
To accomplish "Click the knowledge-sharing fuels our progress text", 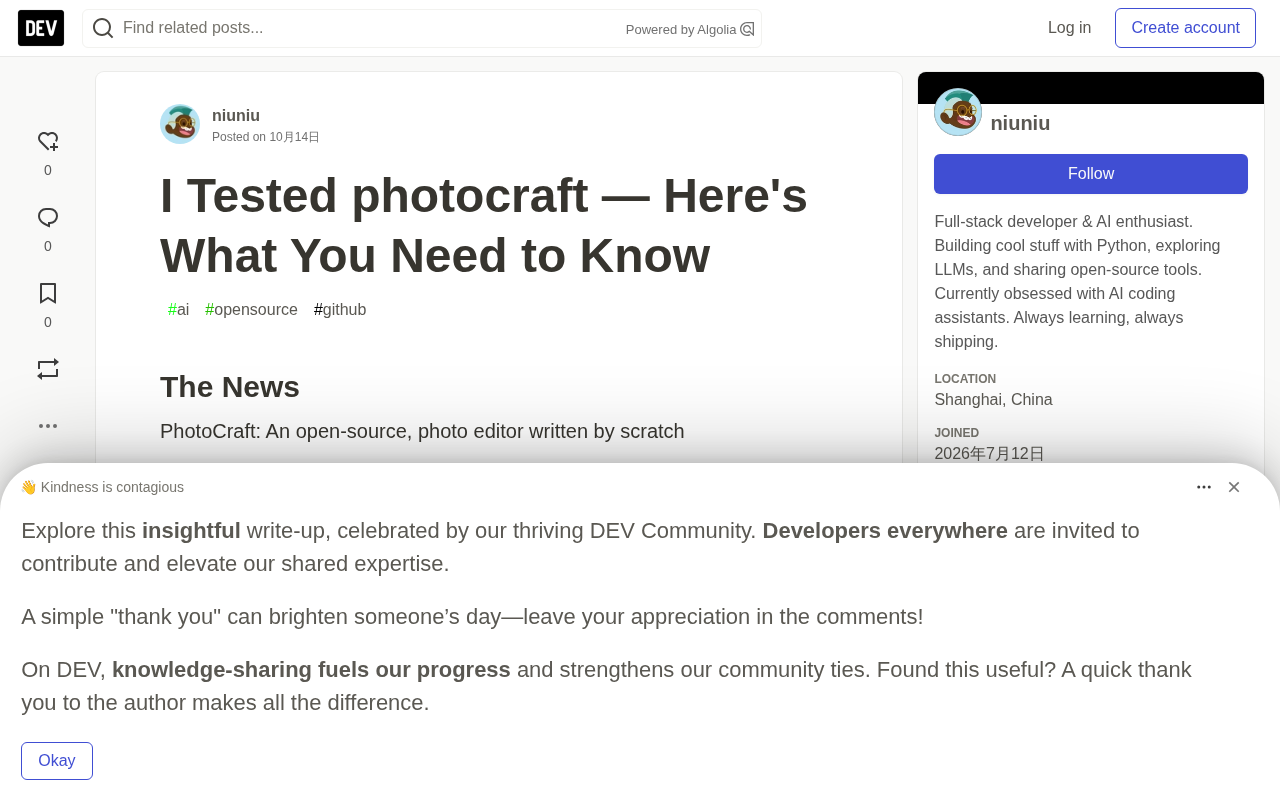I will point(311,670).
